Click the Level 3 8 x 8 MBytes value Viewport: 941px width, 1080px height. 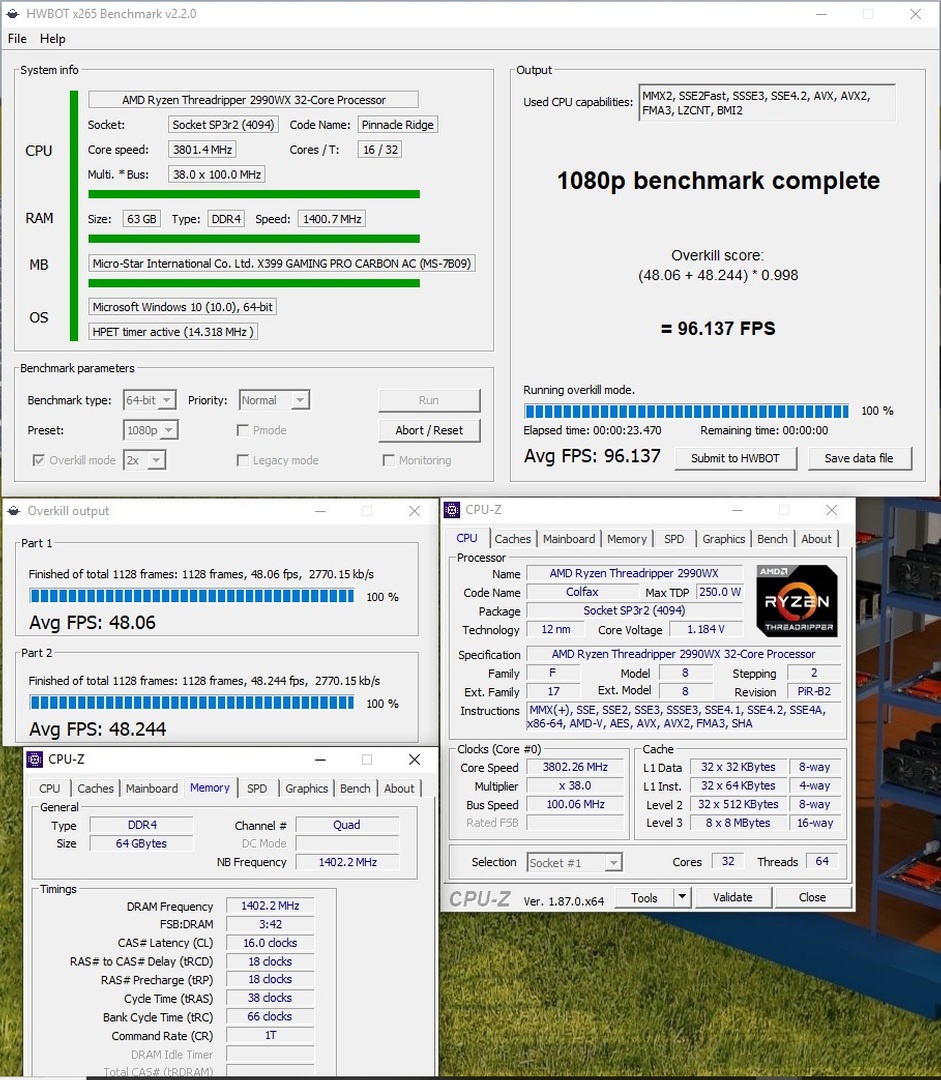pos(738,823)
